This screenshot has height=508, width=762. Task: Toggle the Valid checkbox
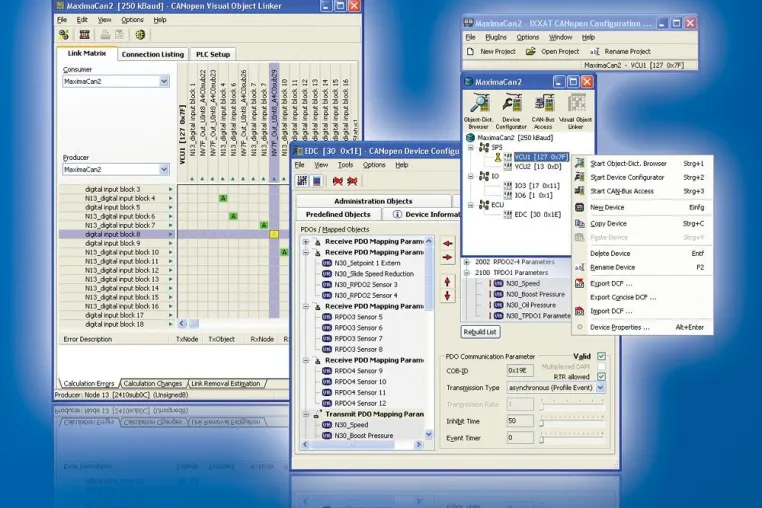click(601, 356)
